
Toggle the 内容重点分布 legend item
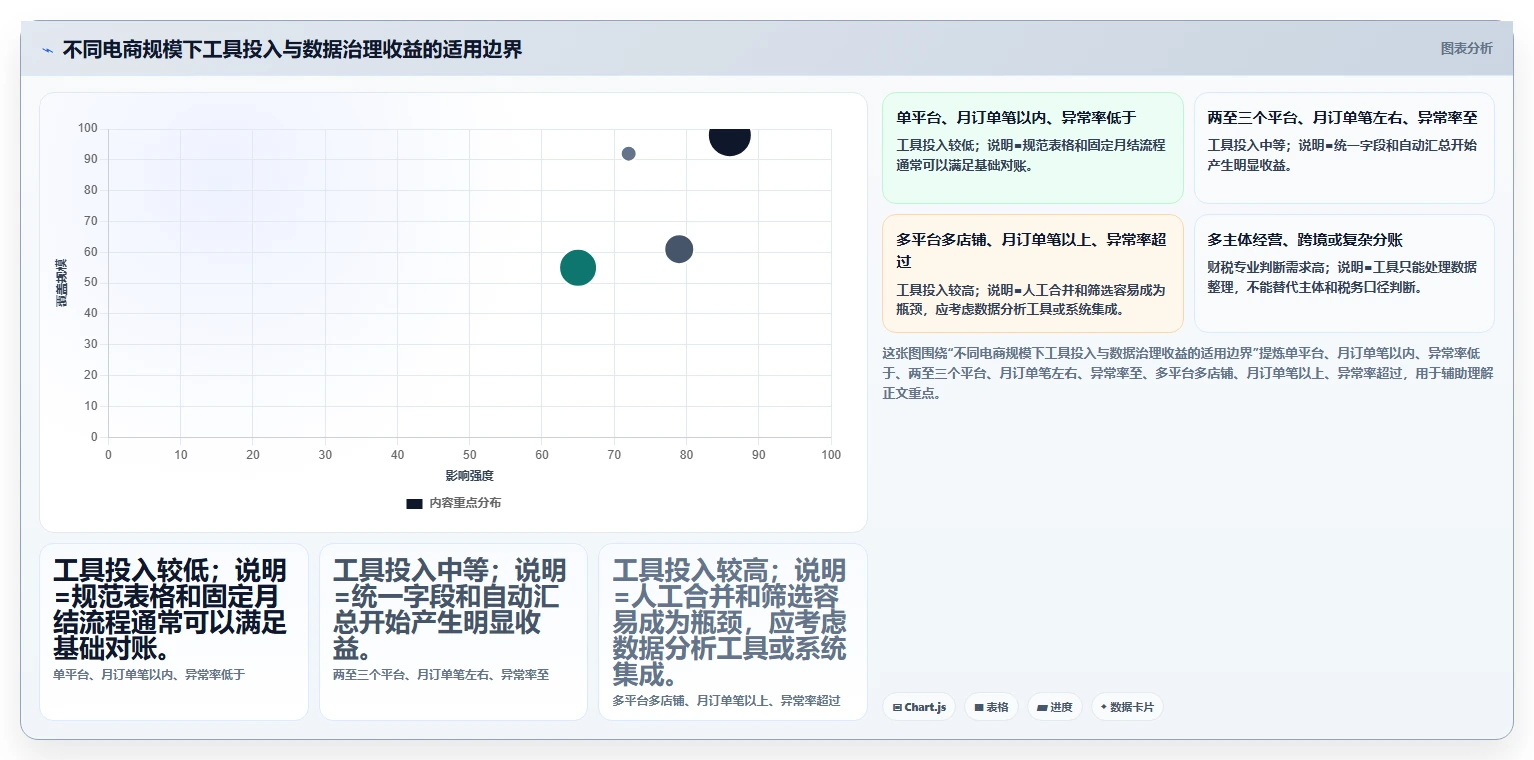(453, 503)
